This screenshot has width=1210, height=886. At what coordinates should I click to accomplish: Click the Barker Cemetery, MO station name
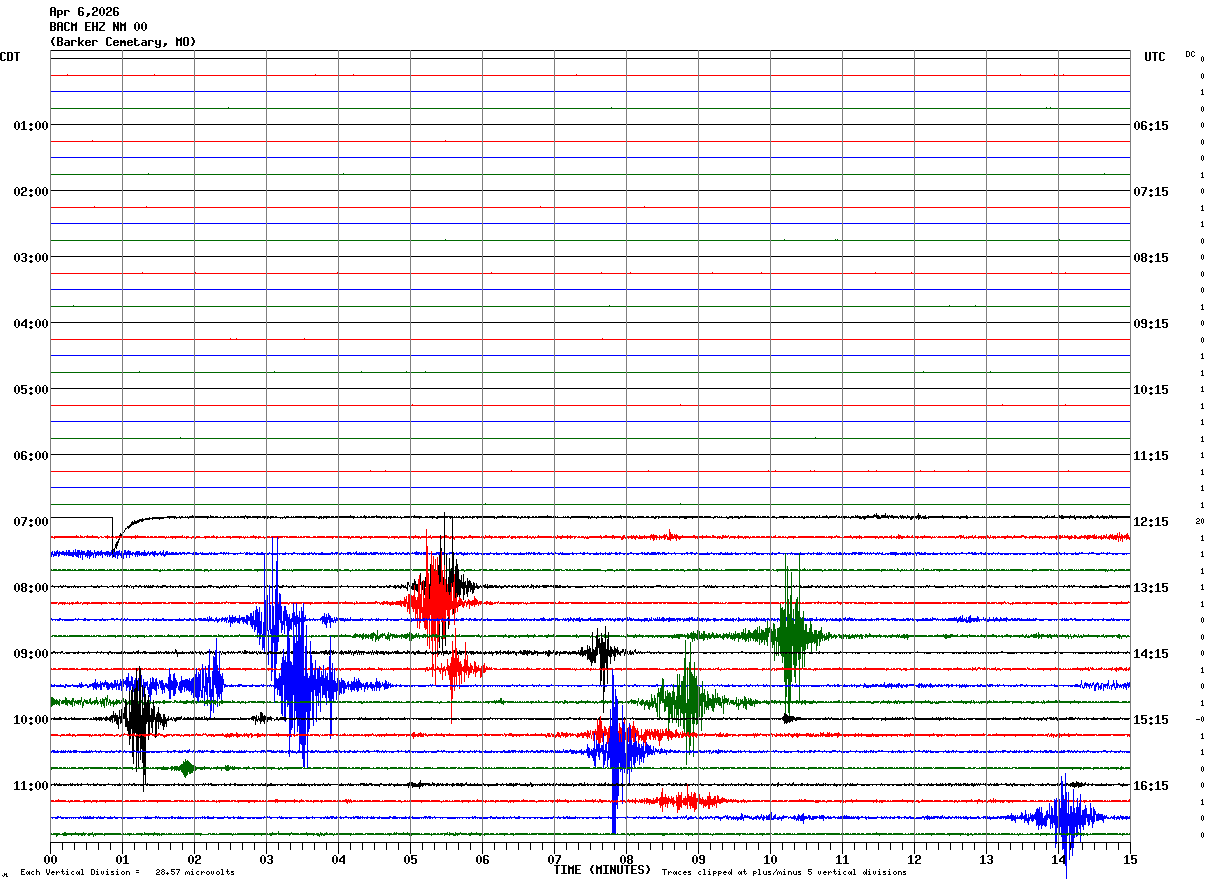pyautogui.click(x=123, y=42)
